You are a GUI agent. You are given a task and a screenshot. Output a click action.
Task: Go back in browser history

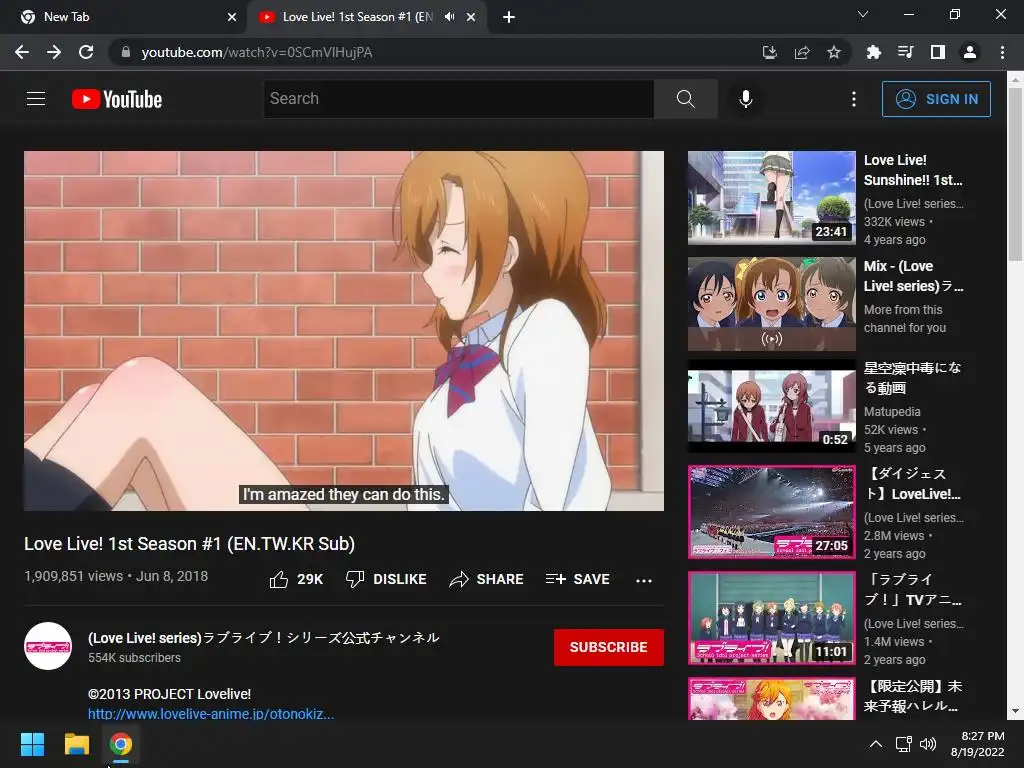(22, 52)
